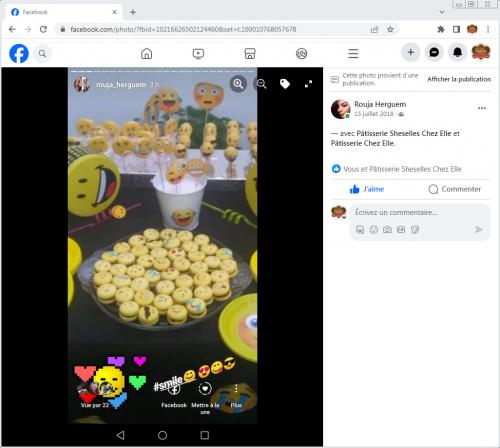This screenshot has width=500, height=448.
Task: Open the Watch video icon
Action: (x=198, y=53)
